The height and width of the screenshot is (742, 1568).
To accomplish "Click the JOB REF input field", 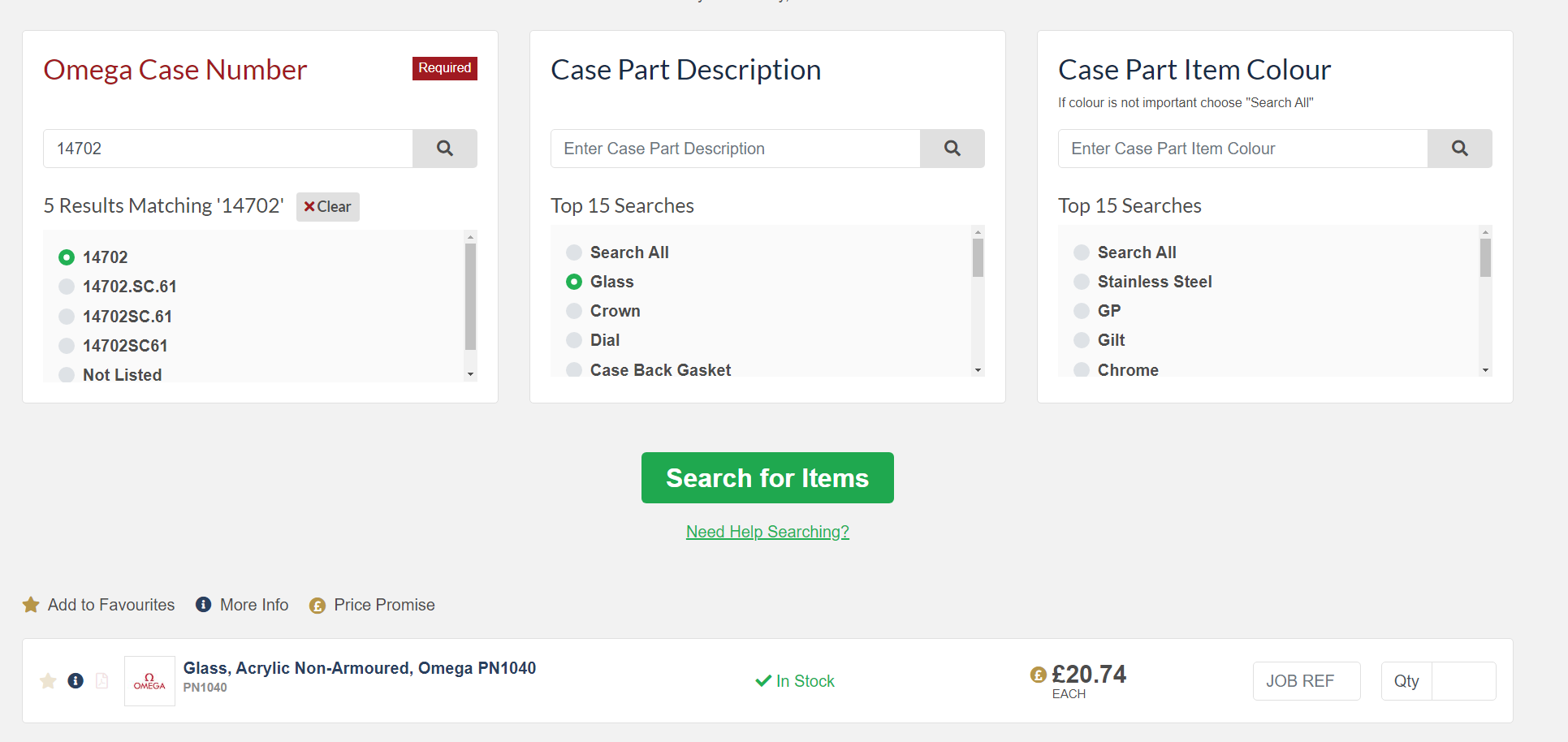I will [x=1306, y=681].
